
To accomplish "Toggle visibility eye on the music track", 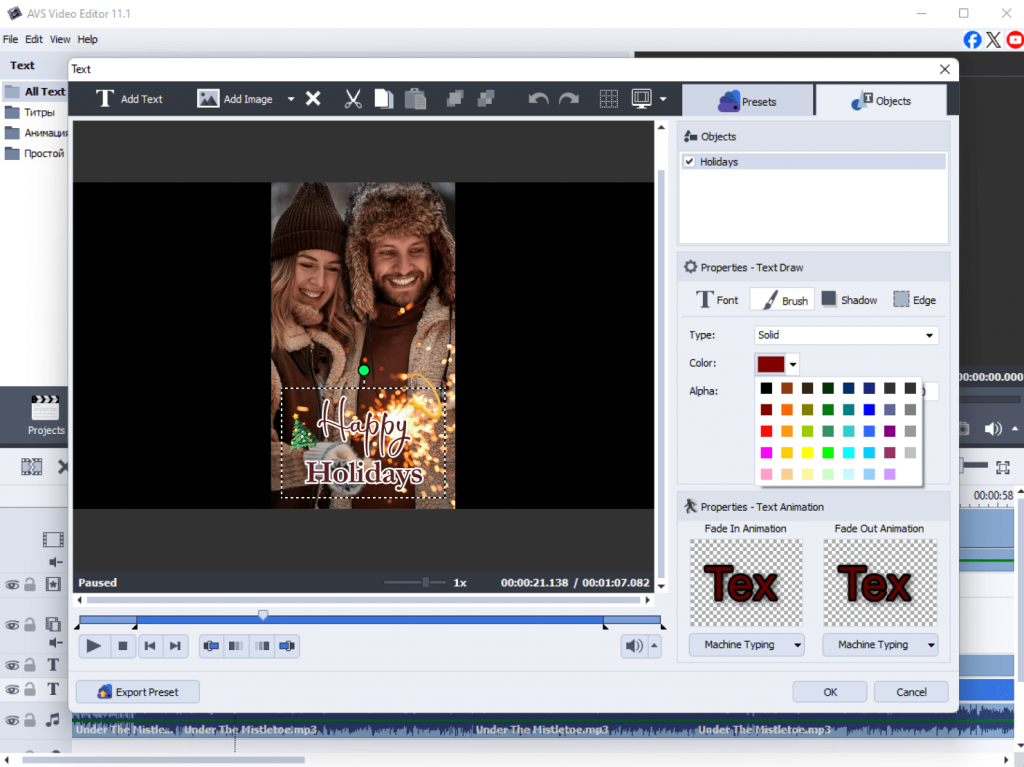I will coord(12,719).
